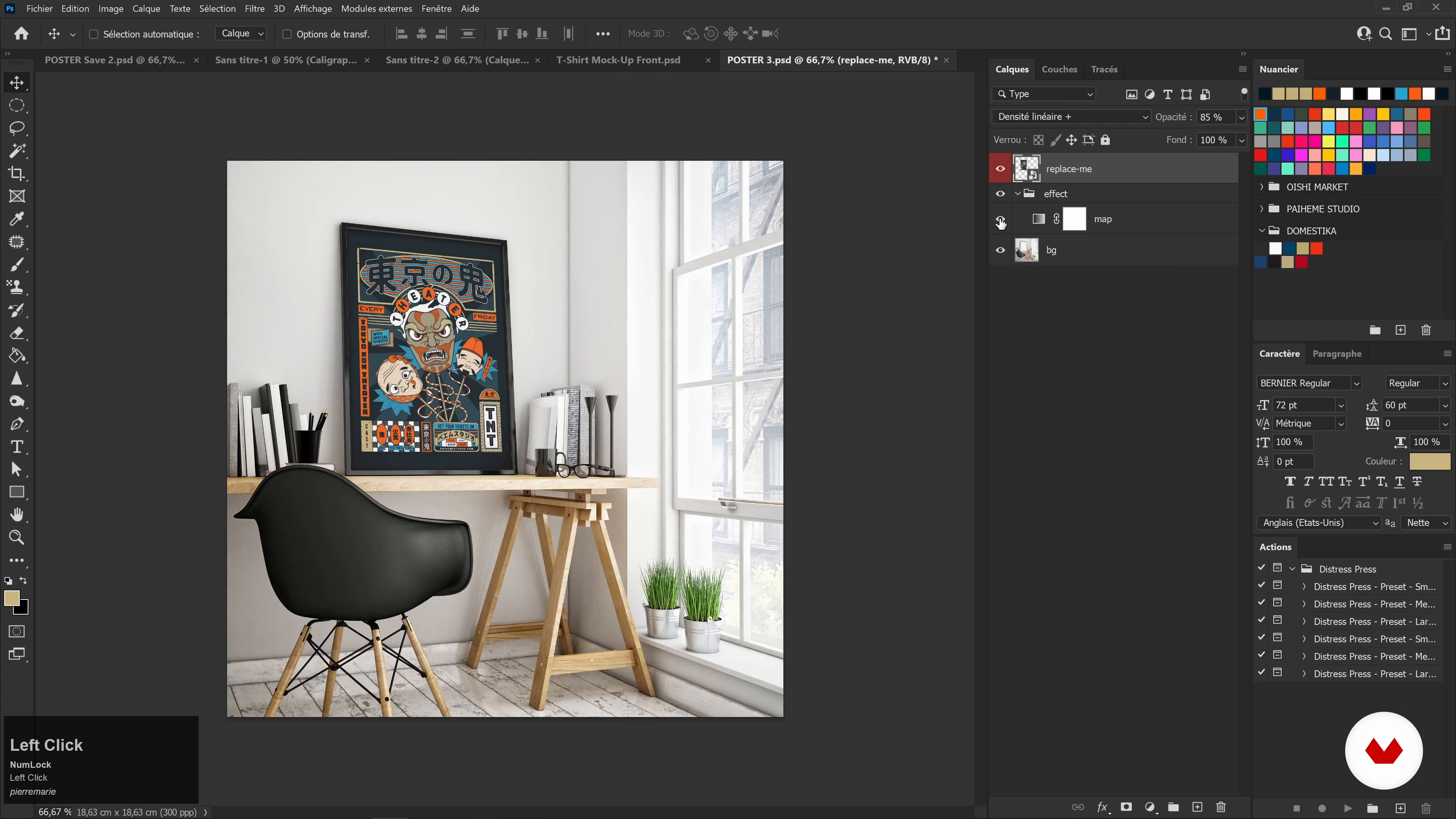Open the Densité linéaire blend mode dropdown

click(1072, 117)
